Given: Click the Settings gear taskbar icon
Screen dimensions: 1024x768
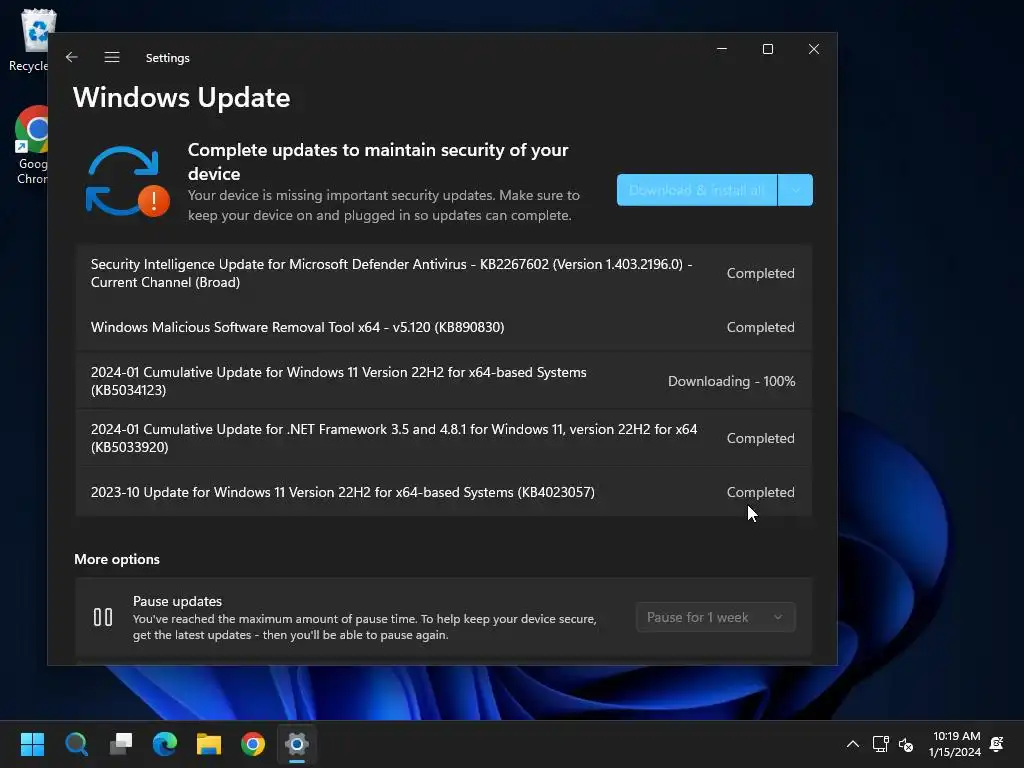Looking at the screenshot, I should [x=296, y=744].
